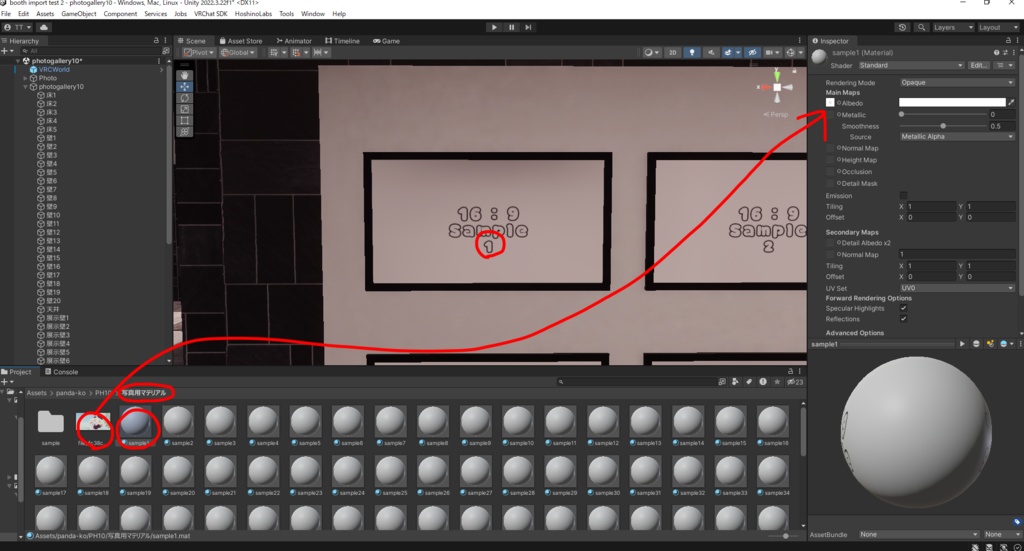Toggle scene effects (skybox, fog)
The width and height of the screenshot is (1024, 551).
point(728,52)
